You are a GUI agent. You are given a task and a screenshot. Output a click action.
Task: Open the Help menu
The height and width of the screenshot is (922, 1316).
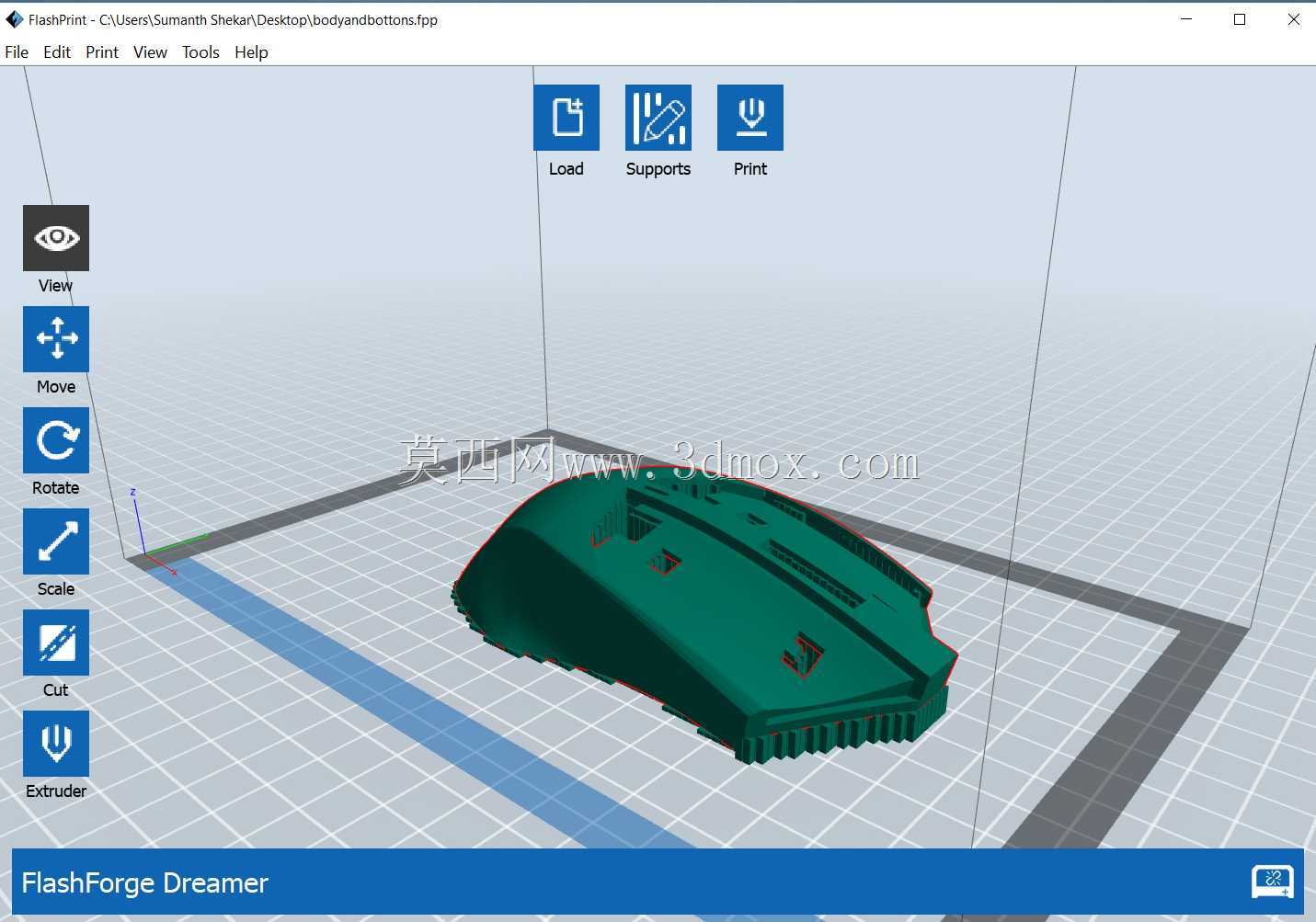pyautogui.click(x=251, y=52)
